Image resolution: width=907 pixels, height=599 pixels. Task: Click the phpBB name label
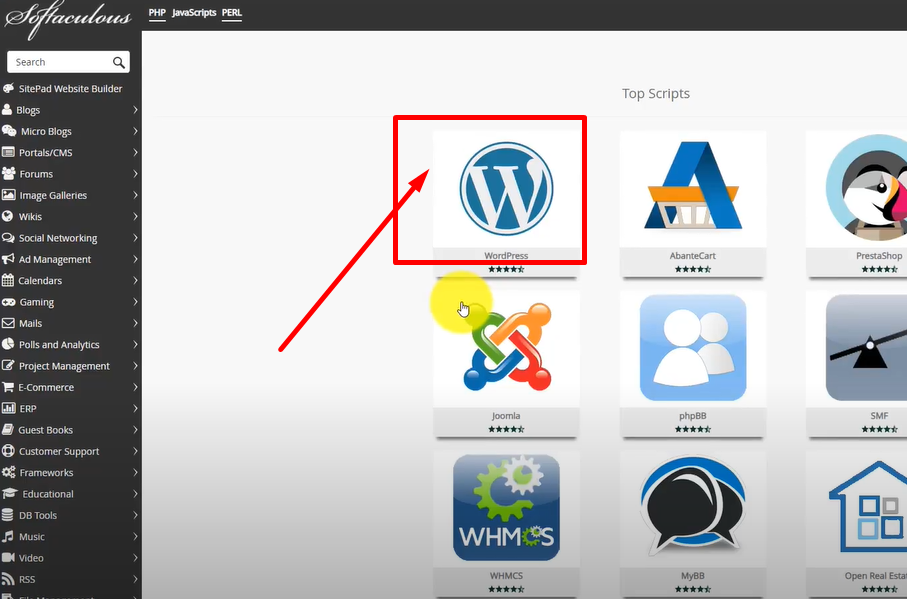coord(692,416)
